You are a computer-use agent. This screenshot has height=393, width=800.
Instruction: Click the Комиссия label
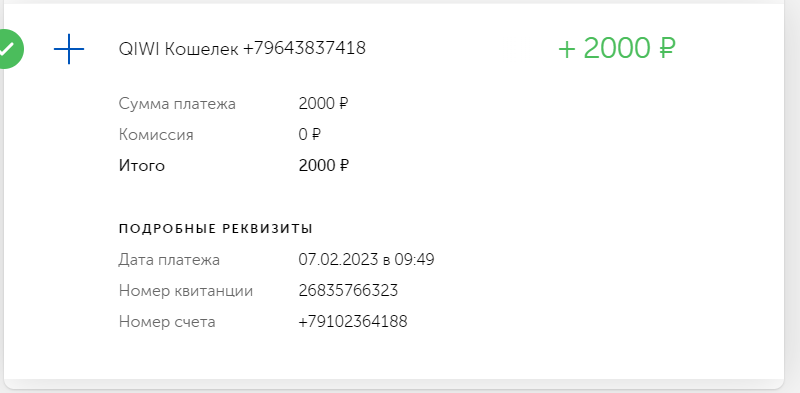(156, 135)
